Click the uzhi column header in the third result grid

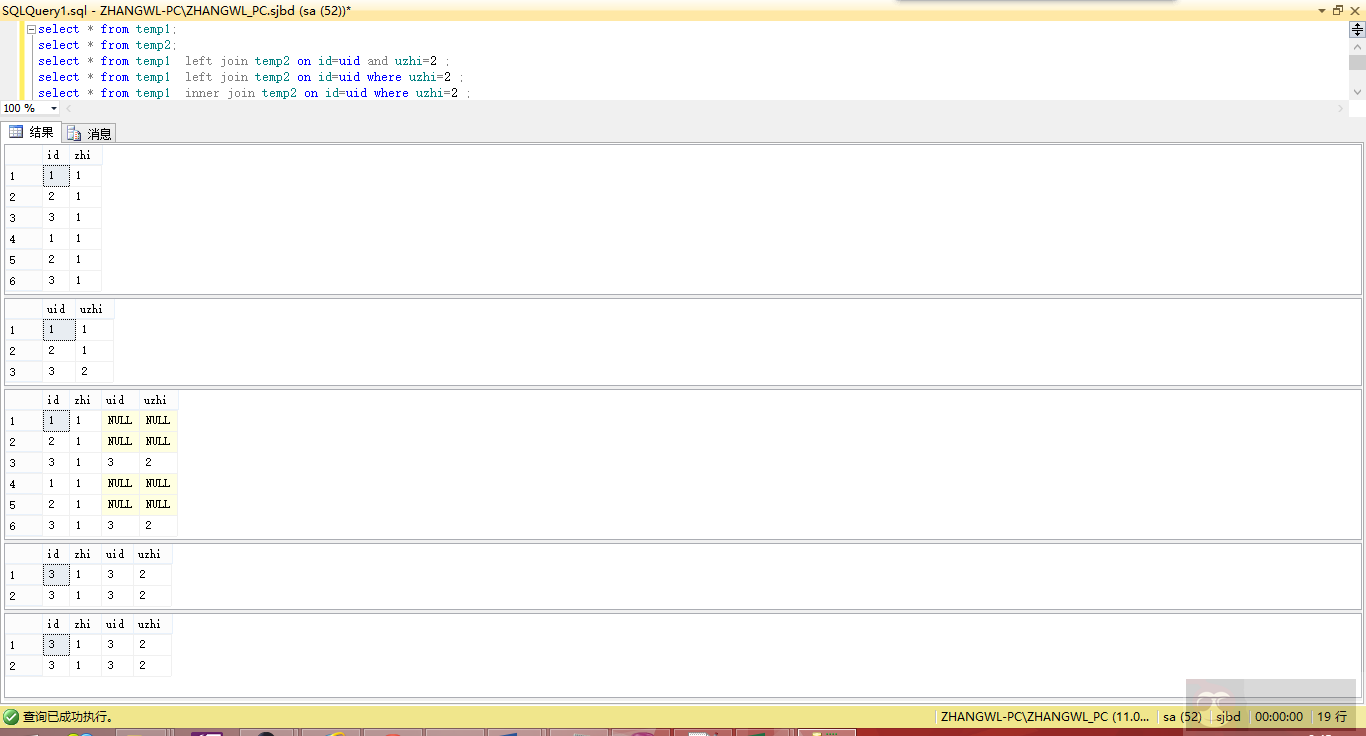(155, 399)
